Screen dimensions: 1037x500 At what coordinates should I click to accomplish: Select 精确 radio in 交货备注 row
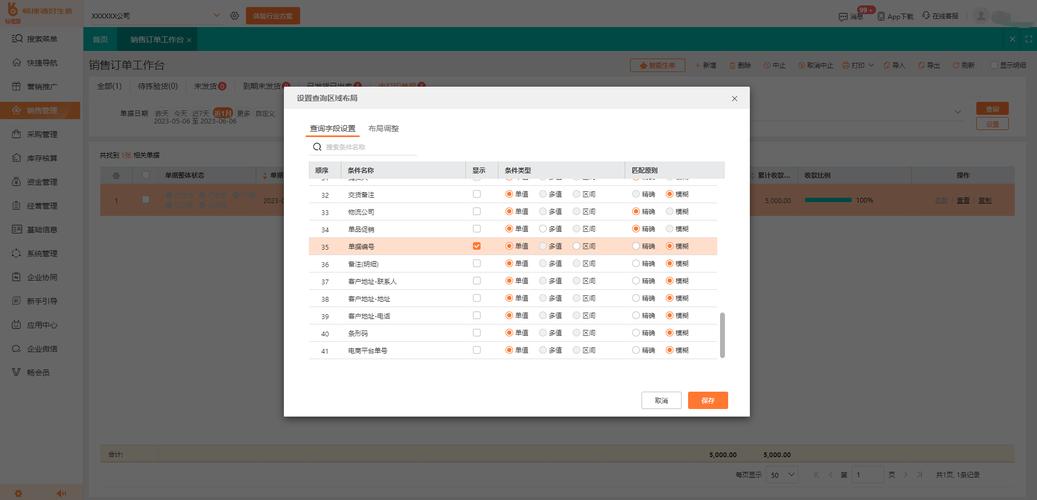[x=636, y=194]
